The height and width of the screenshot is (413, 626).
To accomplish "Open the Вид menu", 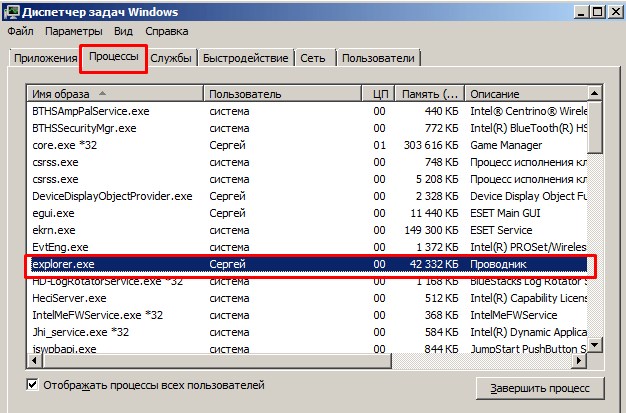I will (x=123, y=31).
